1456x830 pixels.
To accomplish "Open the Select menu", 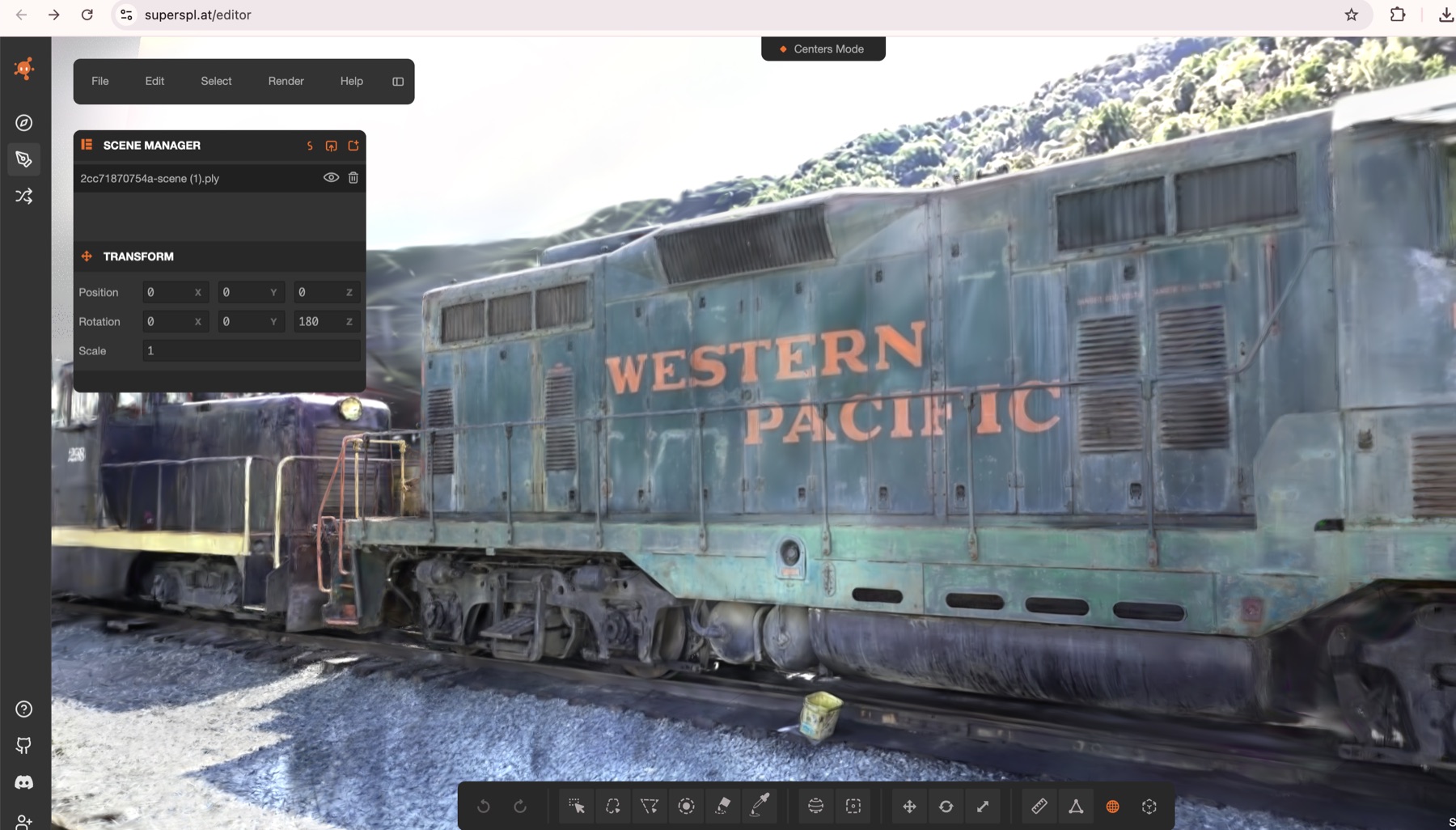I will (216, 82).
